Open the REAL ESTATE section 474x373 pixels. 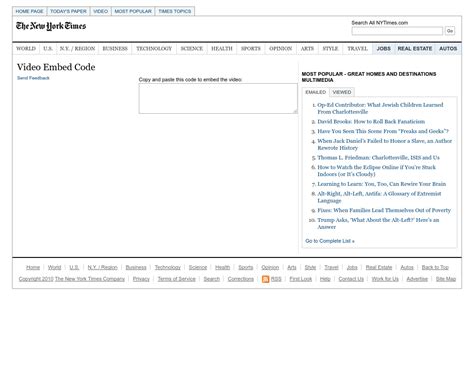click(x=415, y=49)
